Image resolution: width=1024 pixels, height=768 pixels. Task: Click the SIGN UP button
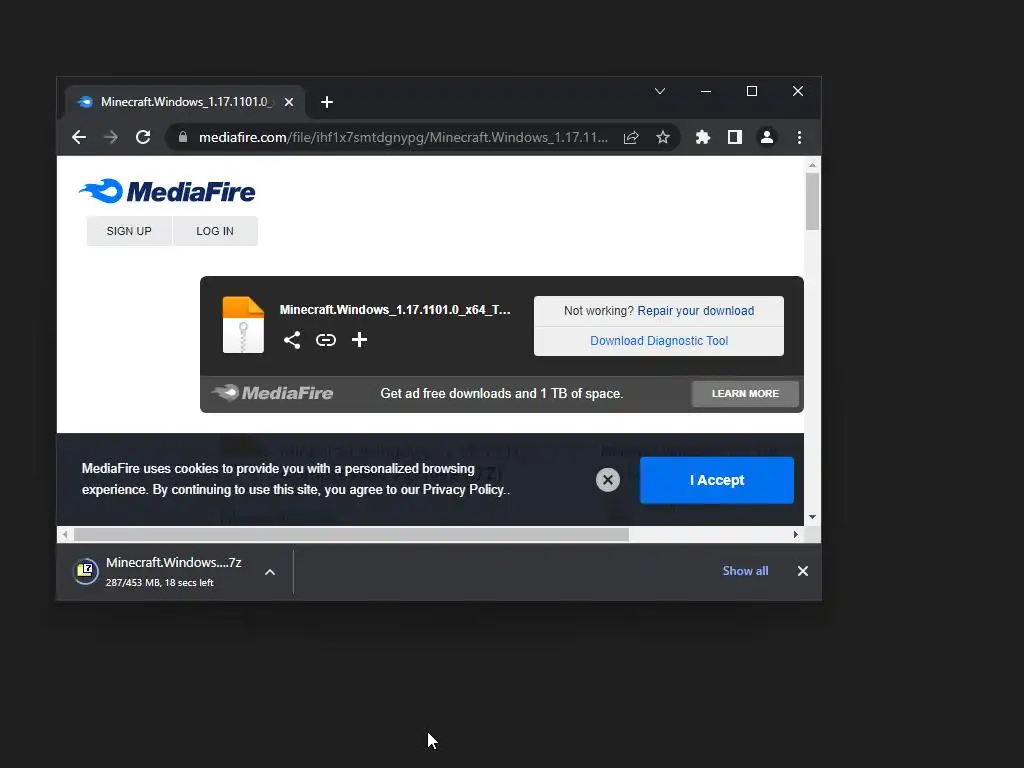[x=129, y=231]
